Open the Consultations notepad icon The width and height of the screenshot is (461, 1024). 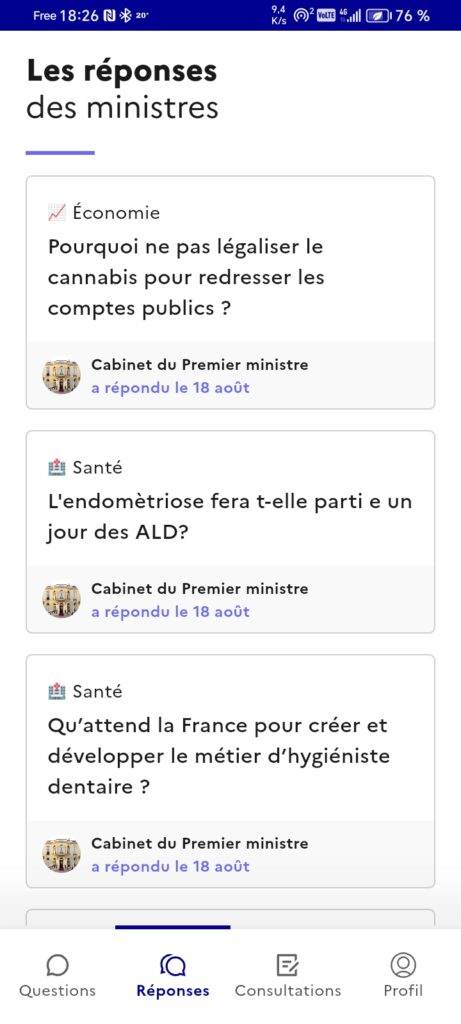click(x=288, y=965)
